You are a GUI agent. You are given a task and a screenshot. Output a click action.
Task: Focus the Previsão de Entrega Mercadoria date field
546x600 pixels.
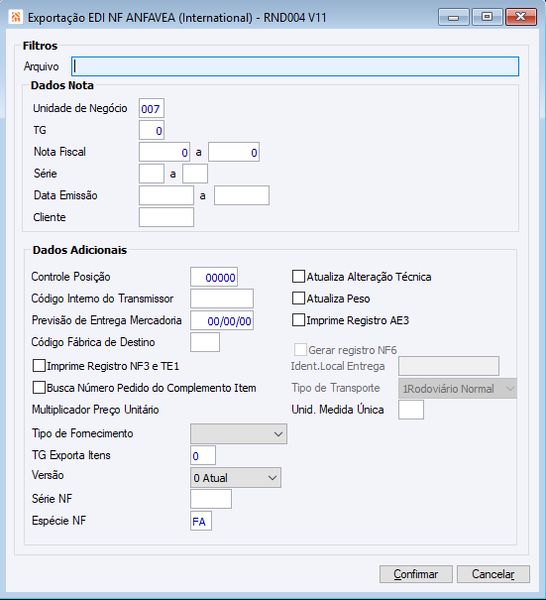[222, 321]
